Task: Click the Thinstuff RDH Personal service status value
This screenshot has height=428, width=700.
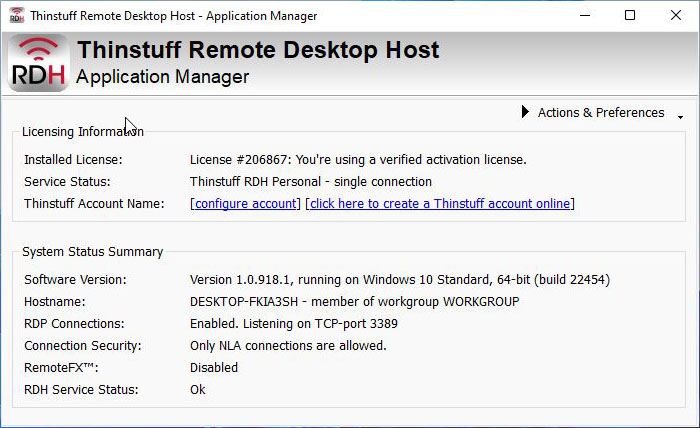Action: [x=311, y=182]
